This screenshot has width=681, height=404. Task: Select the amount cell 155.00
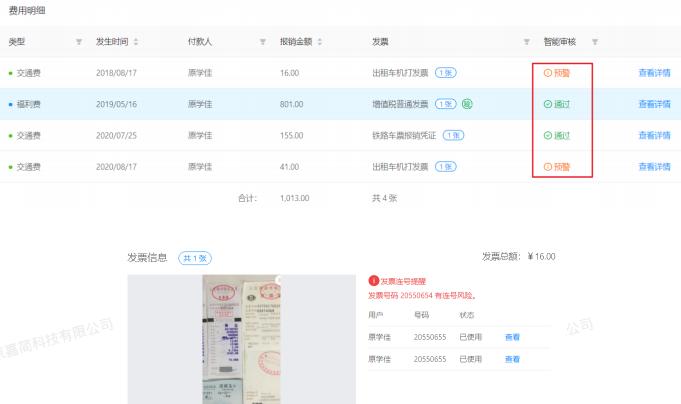click(291, 136)
